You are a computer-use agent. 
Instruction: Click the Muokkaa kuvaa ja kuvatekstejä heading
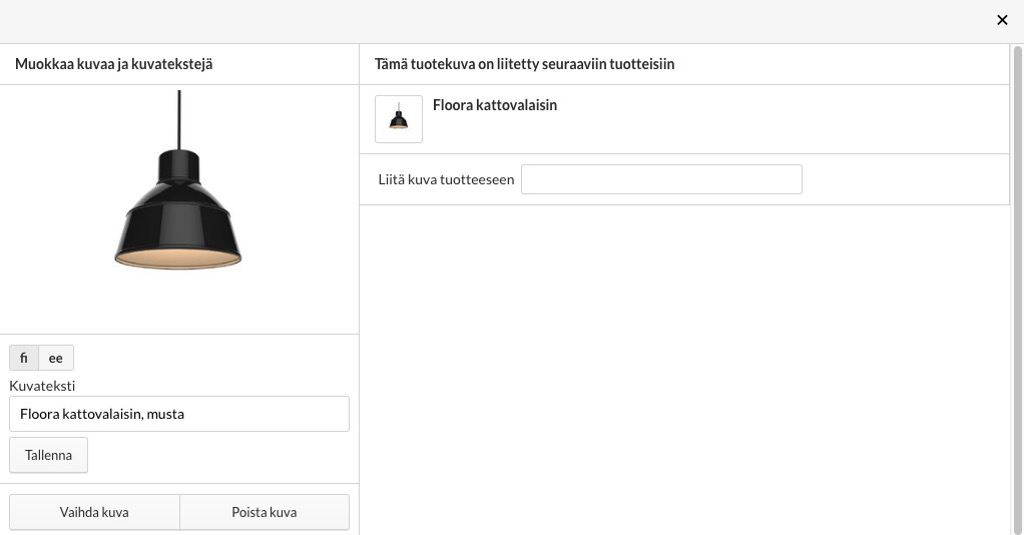(114, 64)
